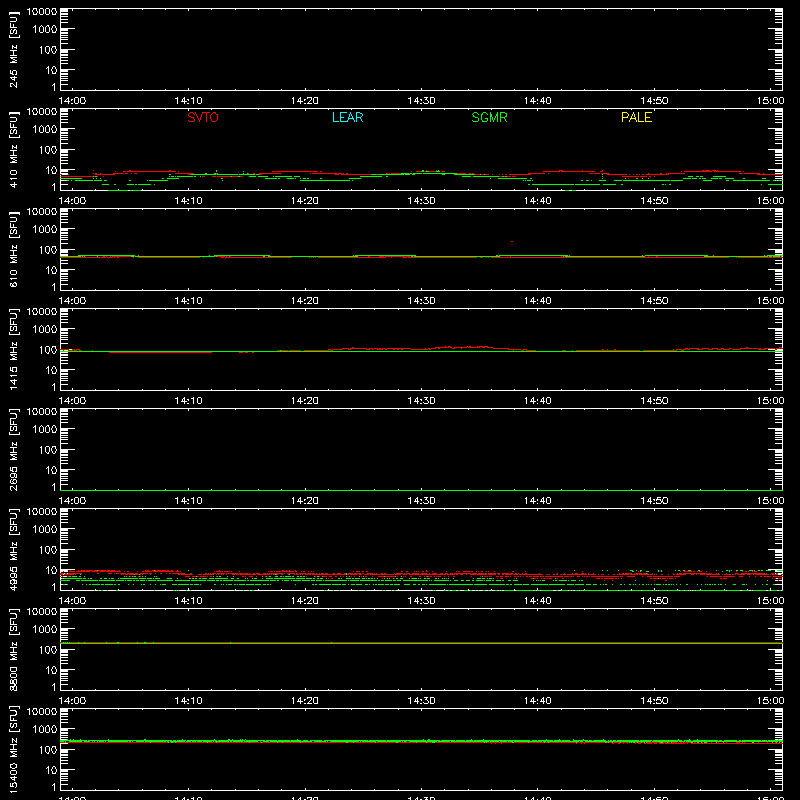Image resolution: width=800 pixels, height=800 pixels.
Task: Click the 1000 tick label on 2695 MHz plot
Action: (45, 429)
